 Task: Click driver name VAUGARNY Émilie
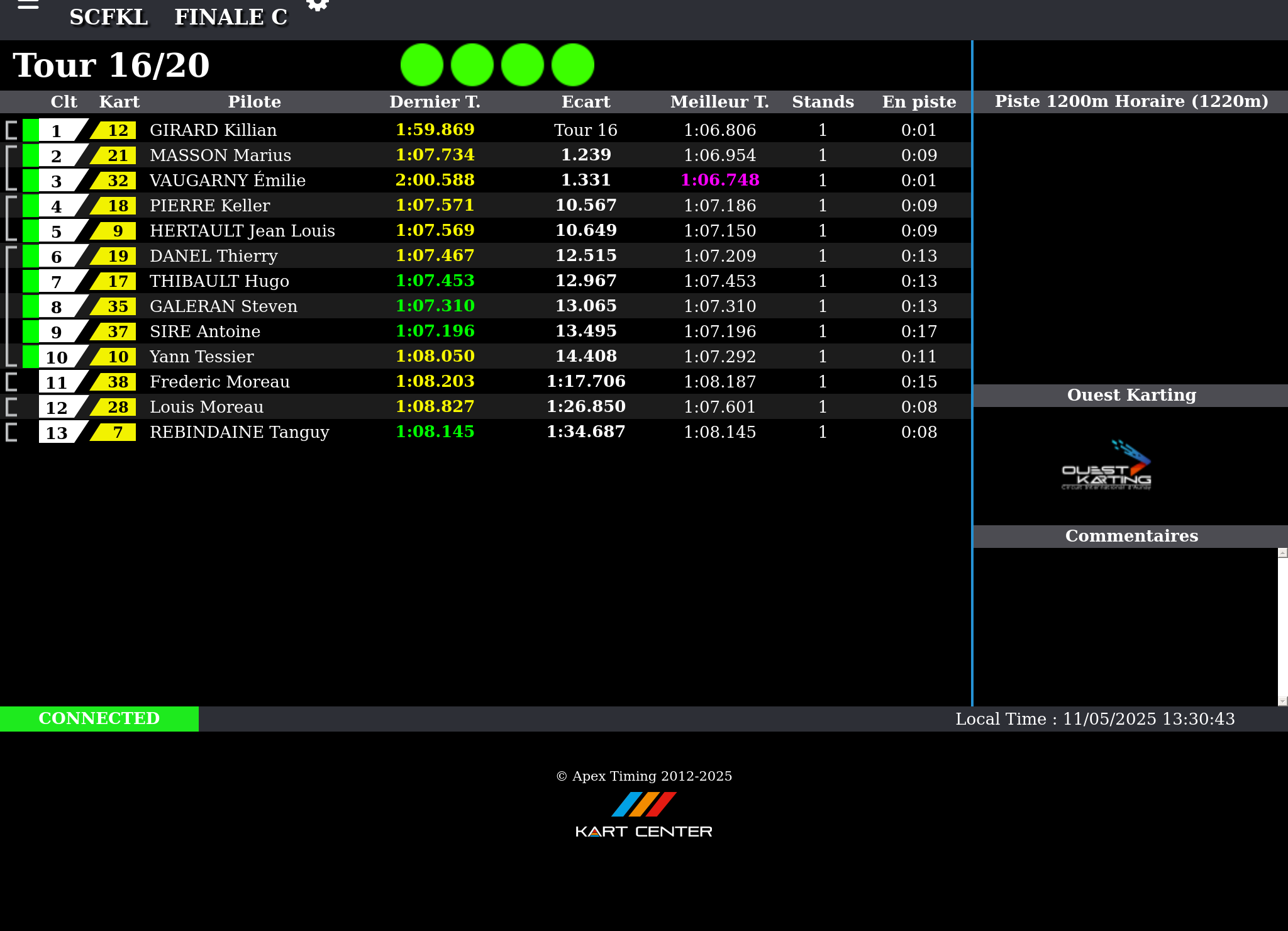[227, 181]
